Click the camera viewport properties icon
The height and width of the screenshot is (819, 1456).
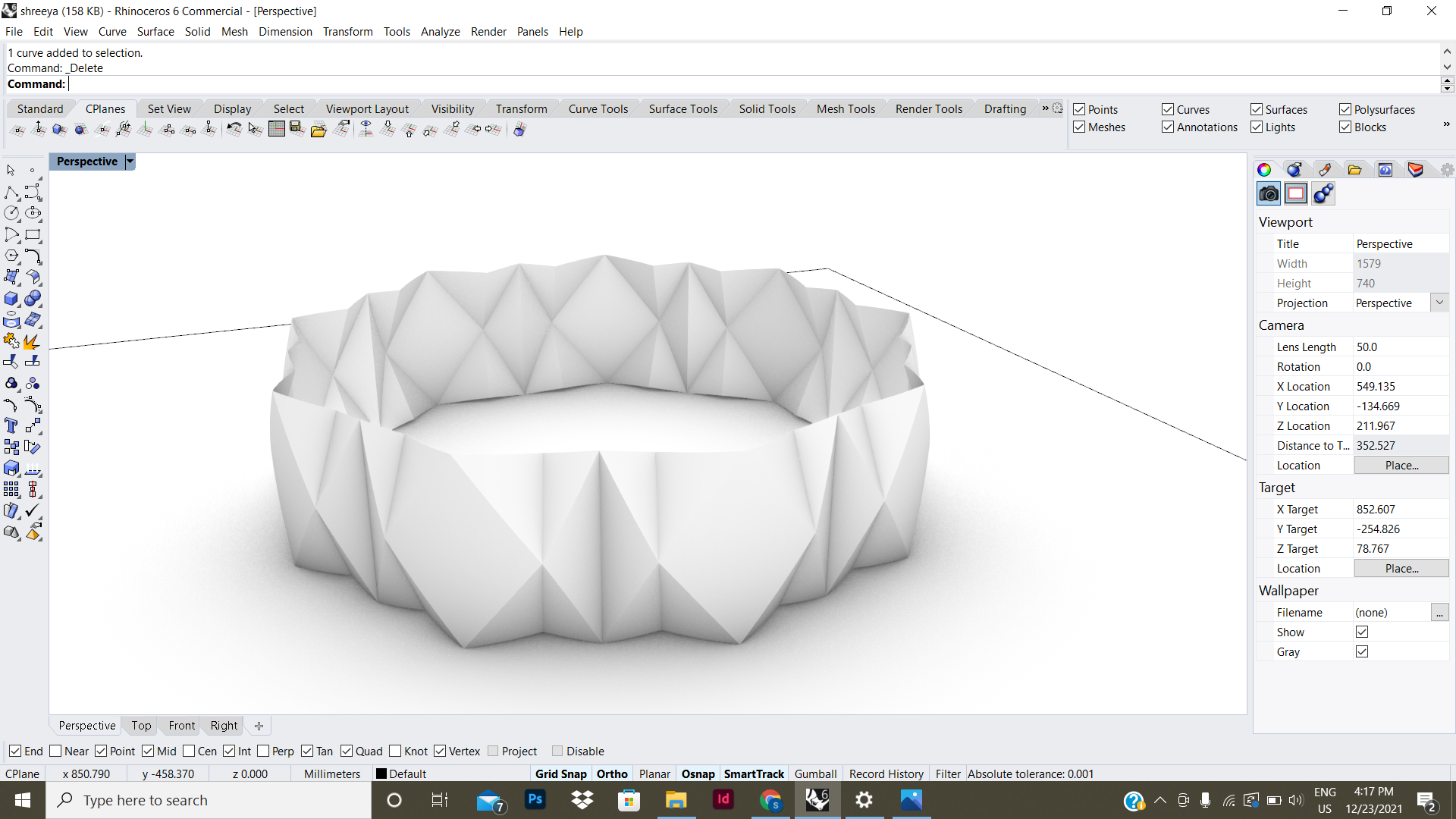tap(1269, 194)
